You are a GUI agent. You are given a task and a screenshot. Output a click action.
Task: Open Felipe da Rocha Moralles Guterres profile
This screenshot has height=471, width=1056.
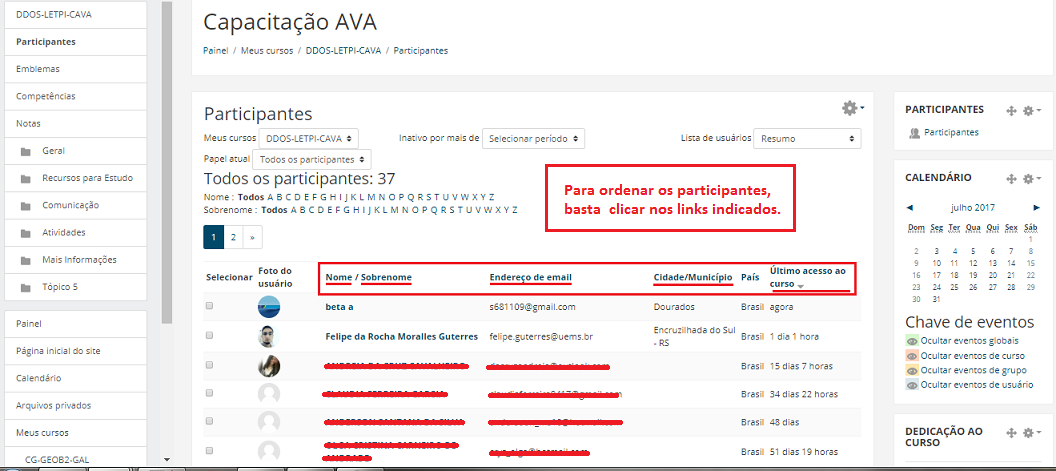(401, 336)
